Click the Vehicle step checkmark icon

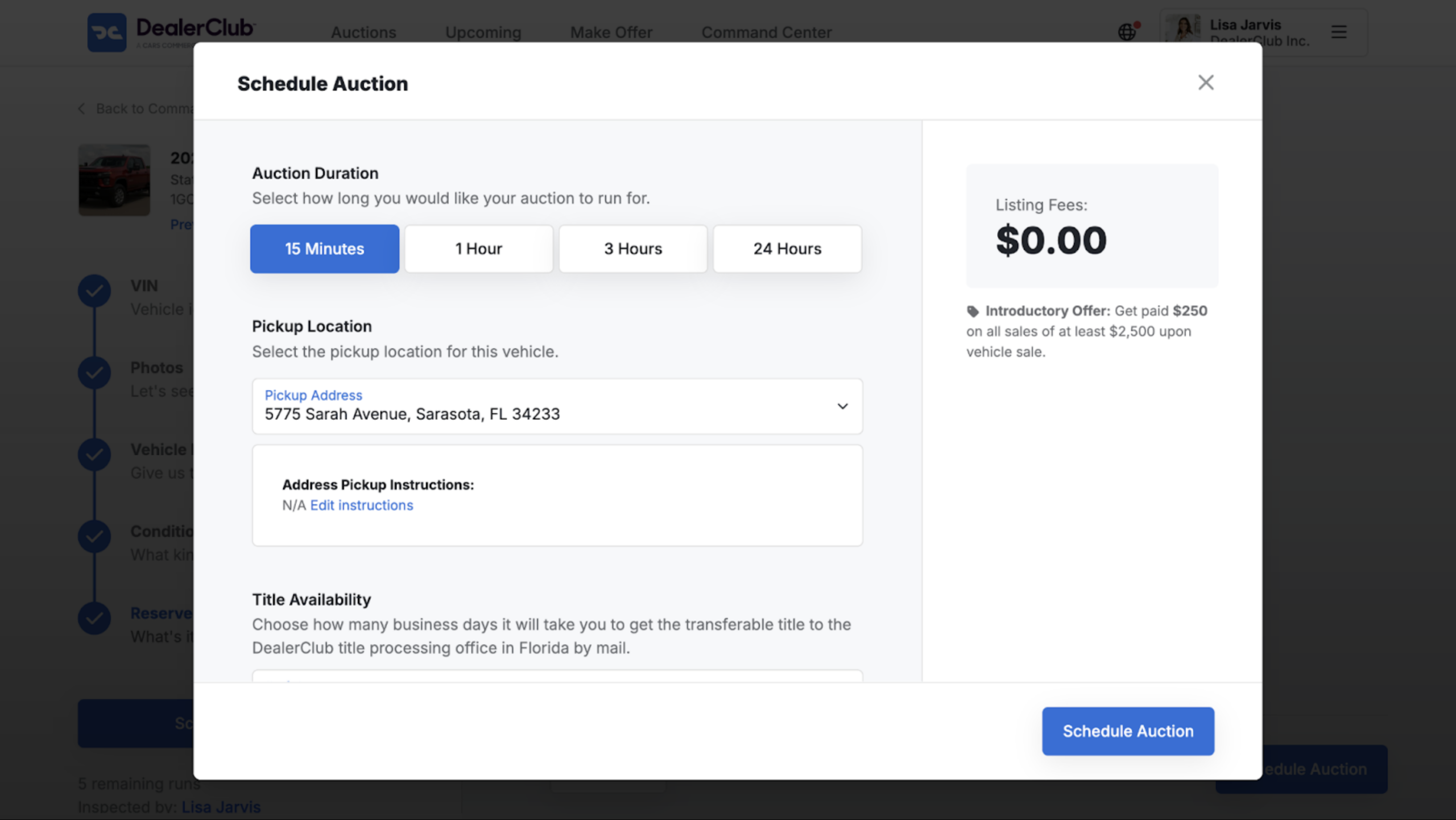point(94,455)
